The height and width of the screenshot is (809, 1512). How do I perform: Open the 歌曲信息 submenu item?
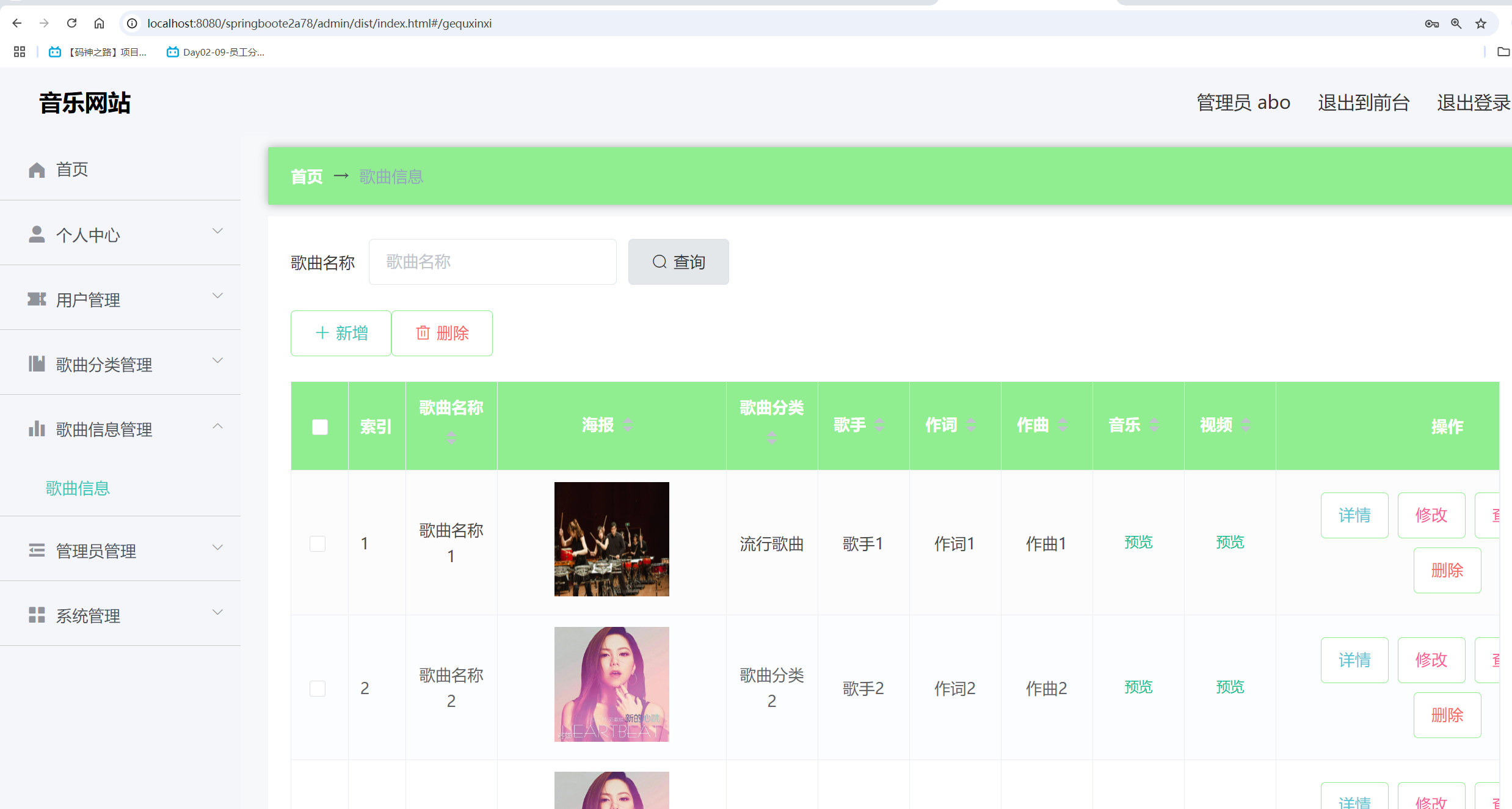(77, 488)
